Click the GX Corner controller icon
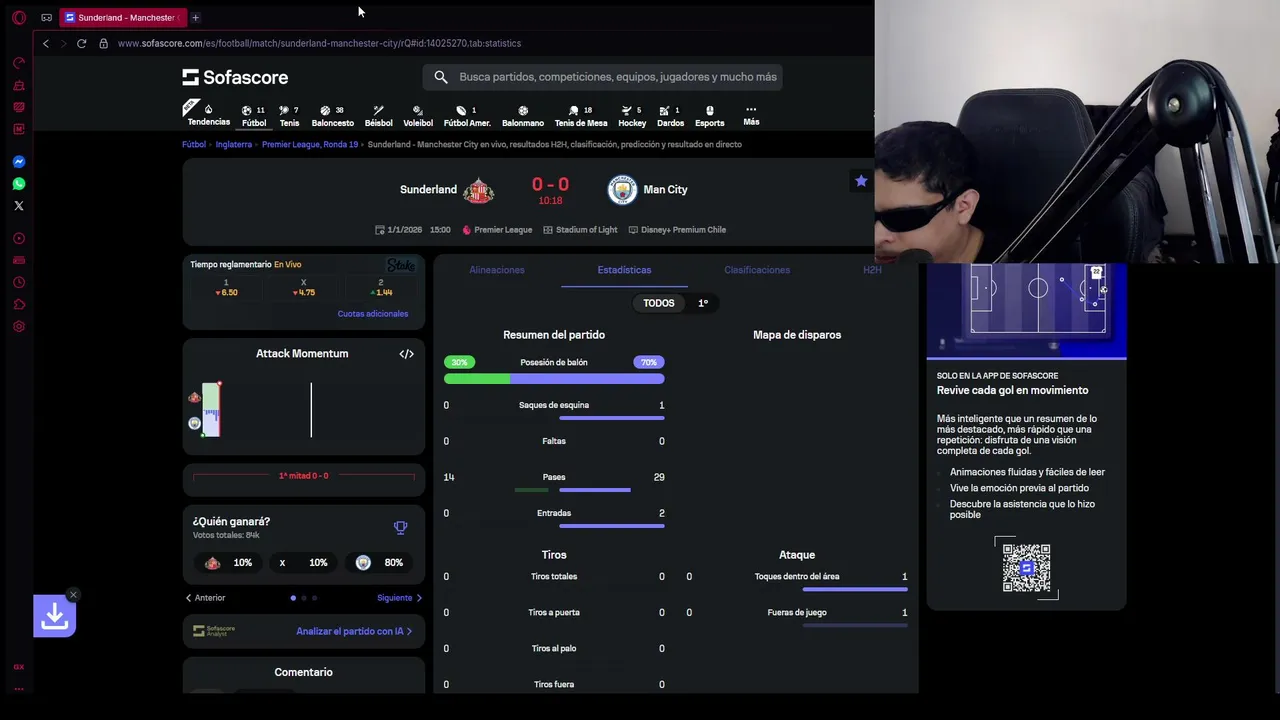Image resolution: width=1280 pixels, height=720 pixels. pos(46,17)
